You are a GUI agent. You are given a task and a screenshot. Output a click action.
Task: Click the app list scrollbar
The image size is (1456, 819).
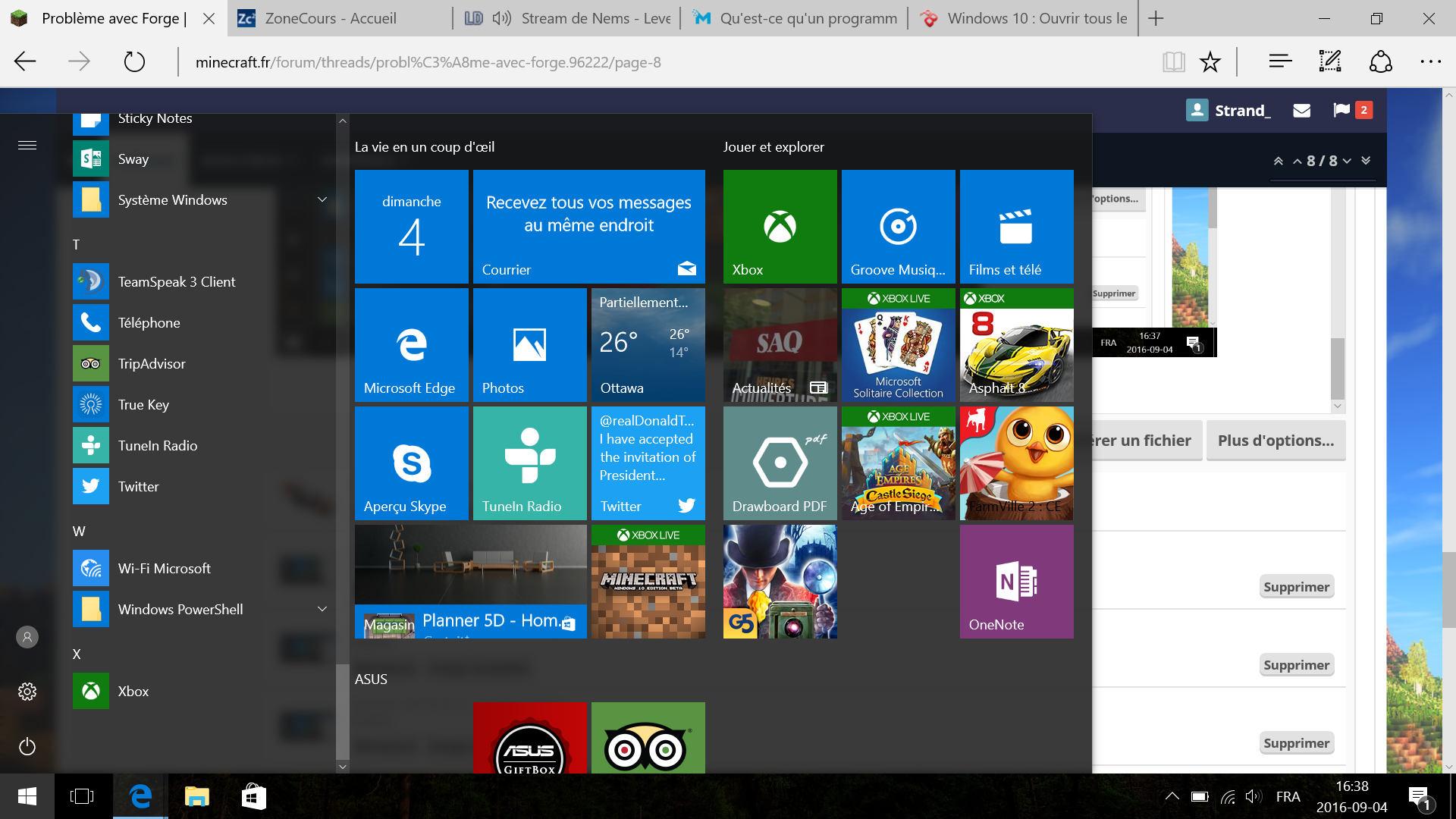click(x=343, y=711)
